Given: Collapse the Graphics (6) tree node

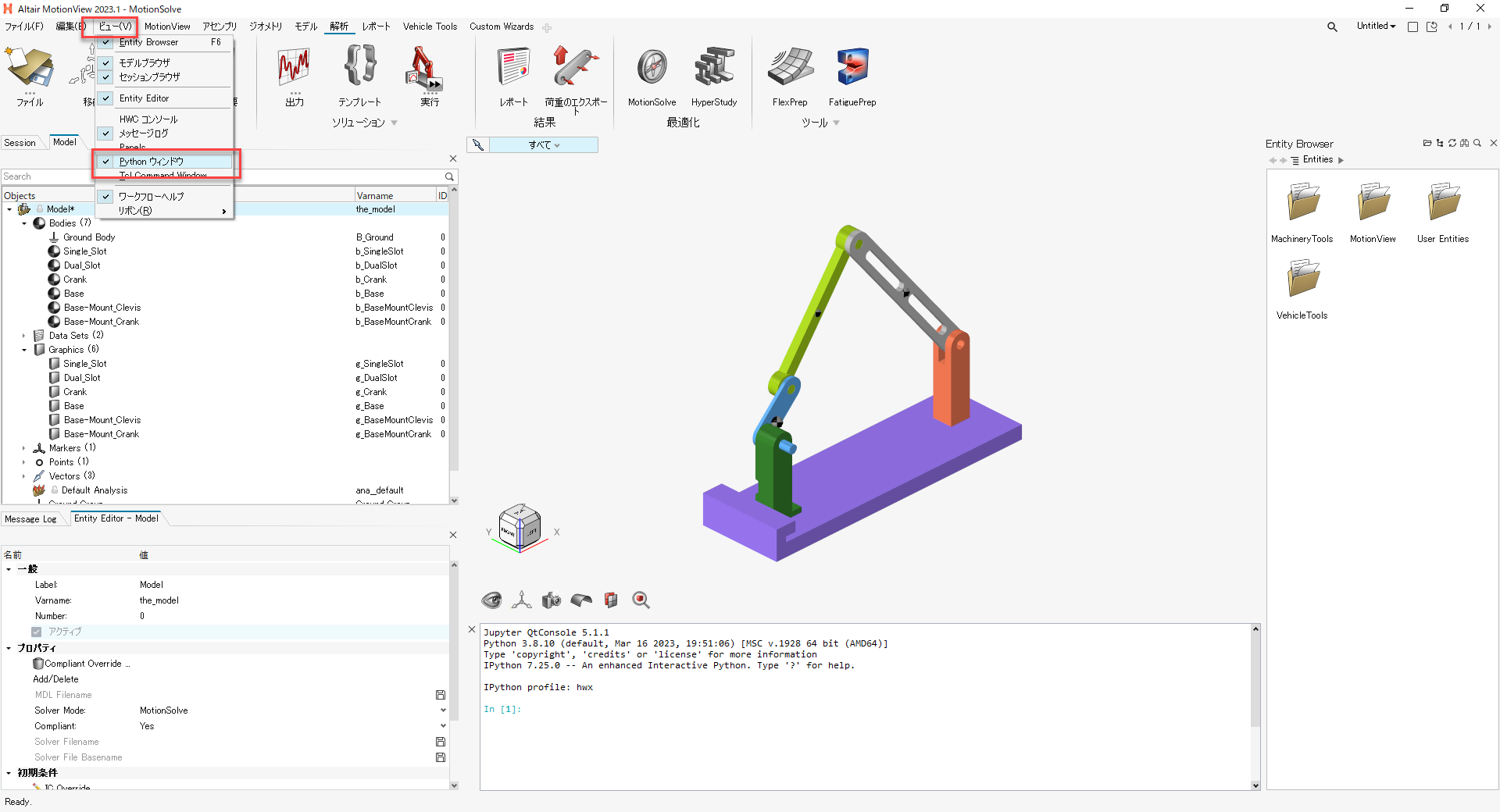Looking at the screenshot, I should 24,350.
